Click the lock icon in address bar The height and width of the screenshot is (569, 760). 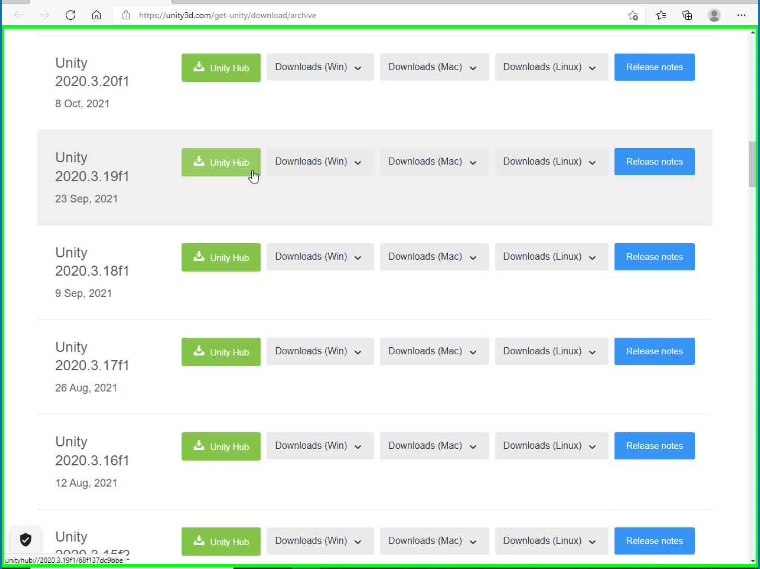pyautogui.click(x=126, y=15)
